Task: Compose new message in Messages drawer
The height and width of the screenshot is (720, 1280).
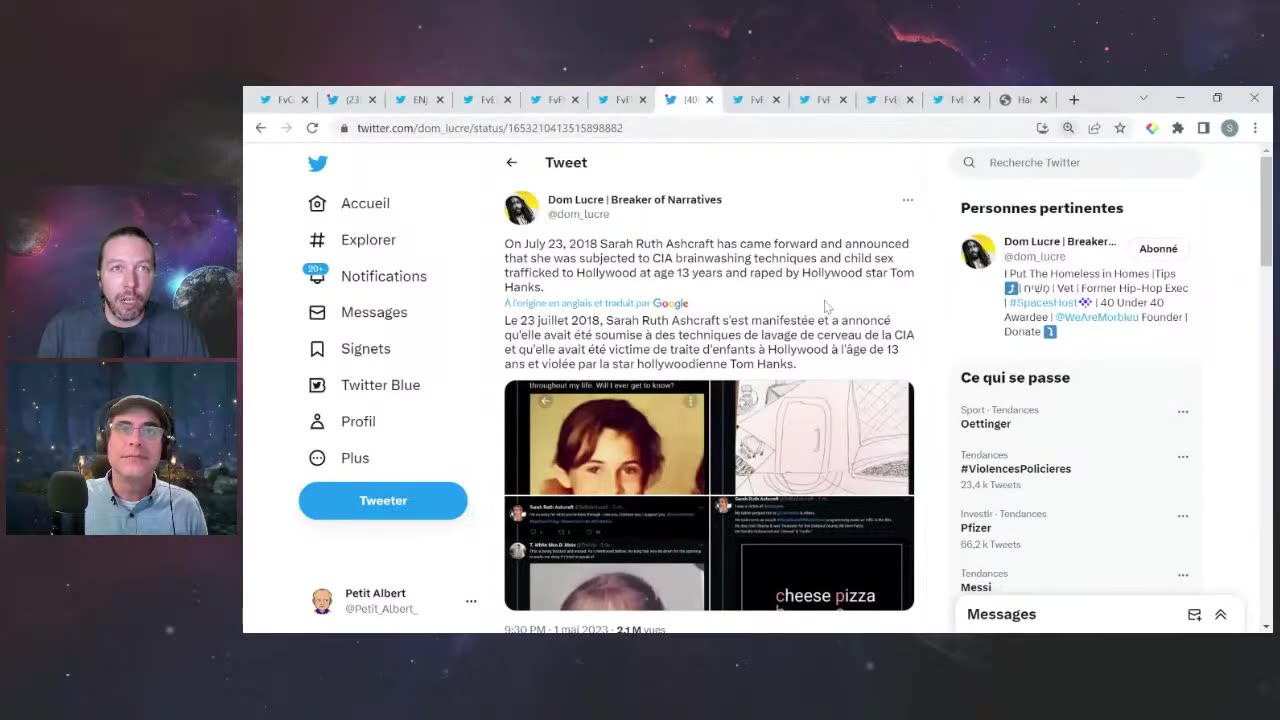Action: [1194, 615]
